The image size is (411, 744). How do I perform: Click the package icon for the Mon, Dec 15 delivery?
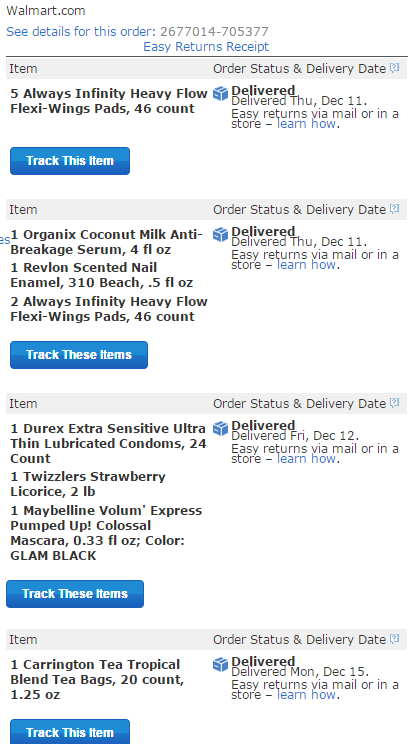(220, 664)
